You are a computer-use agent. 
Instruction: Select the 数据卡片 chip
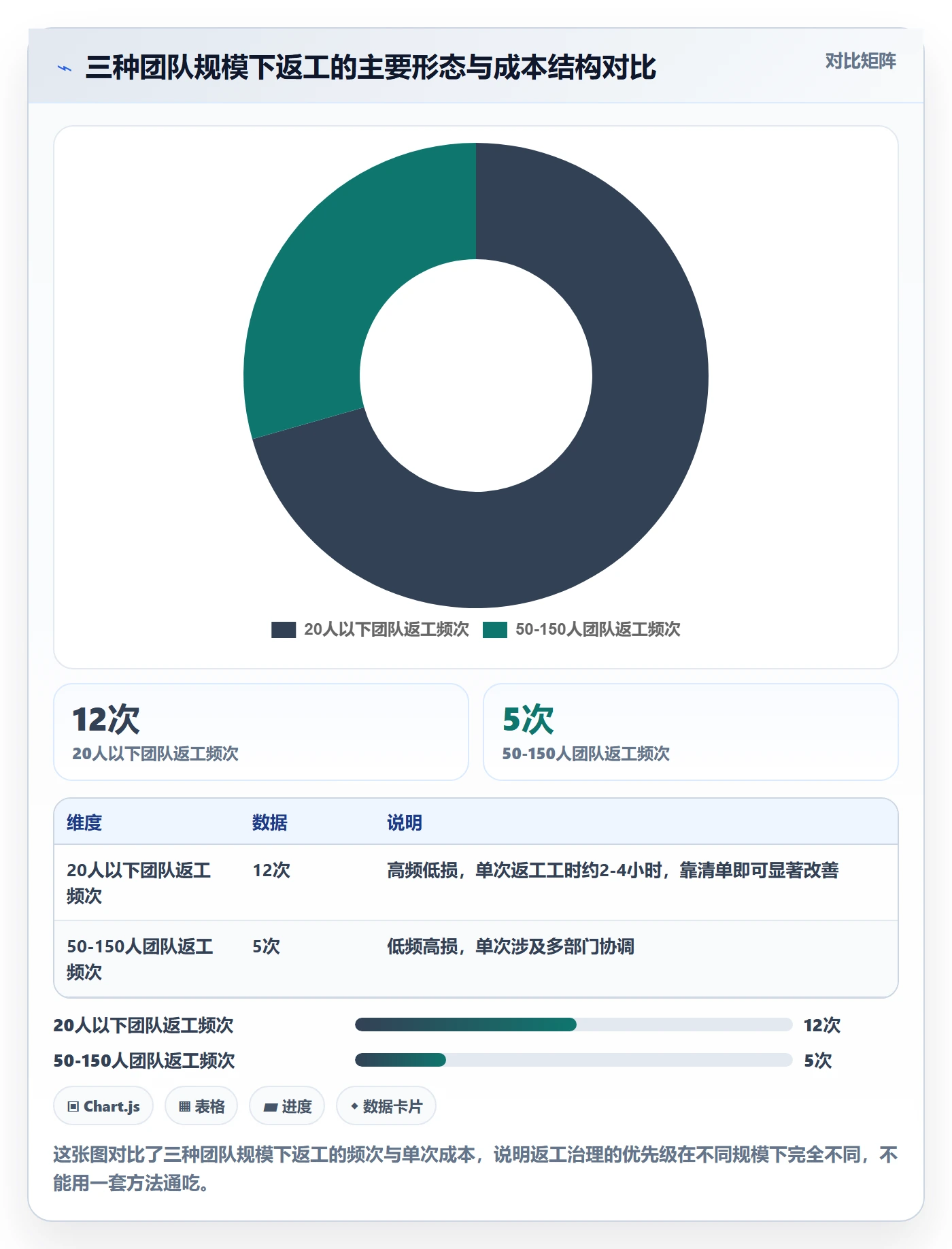pos(386,1106)
